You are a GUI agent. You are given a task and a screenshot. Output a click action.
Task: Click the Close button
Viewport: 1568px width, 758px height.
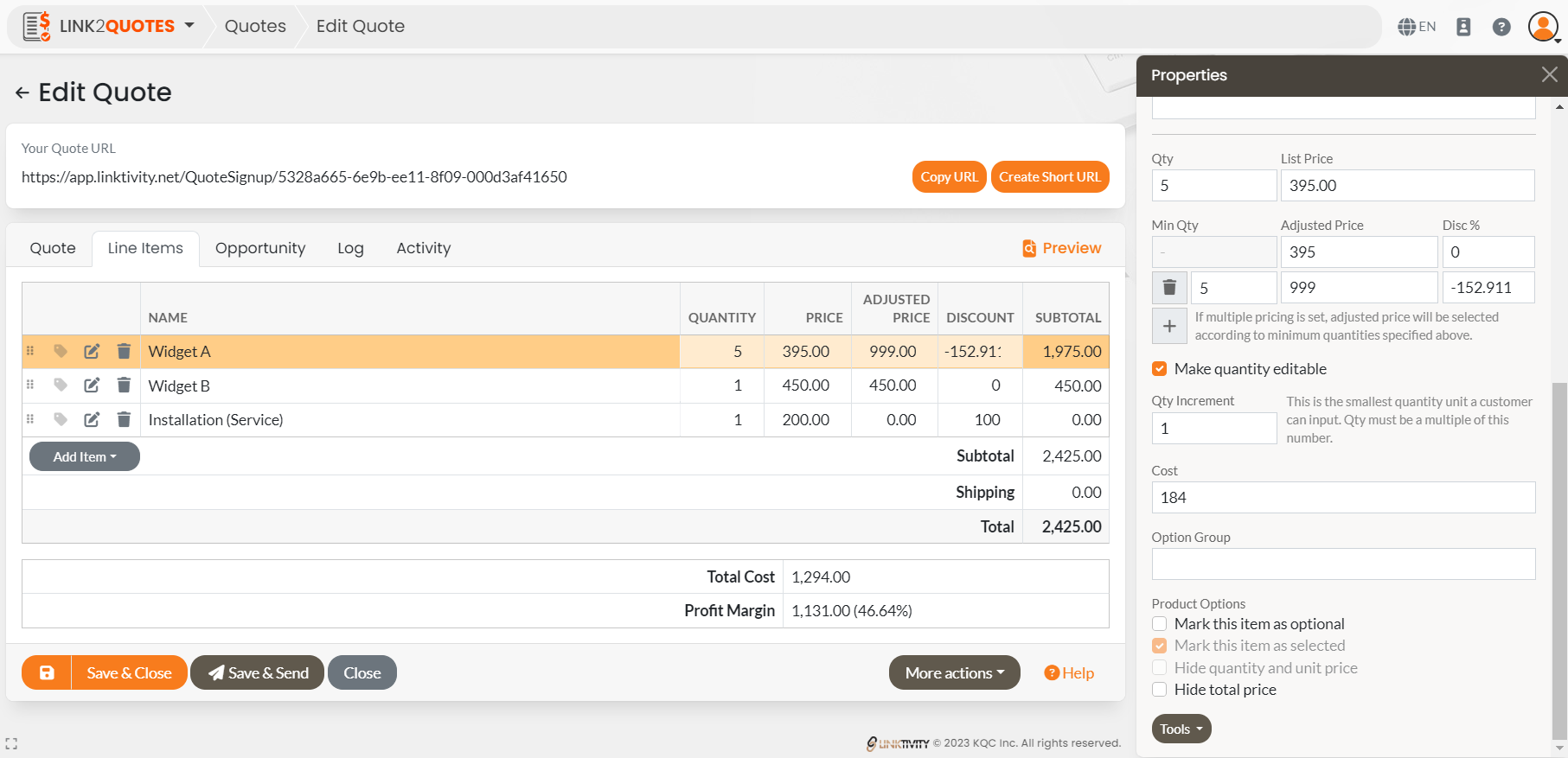362,672
